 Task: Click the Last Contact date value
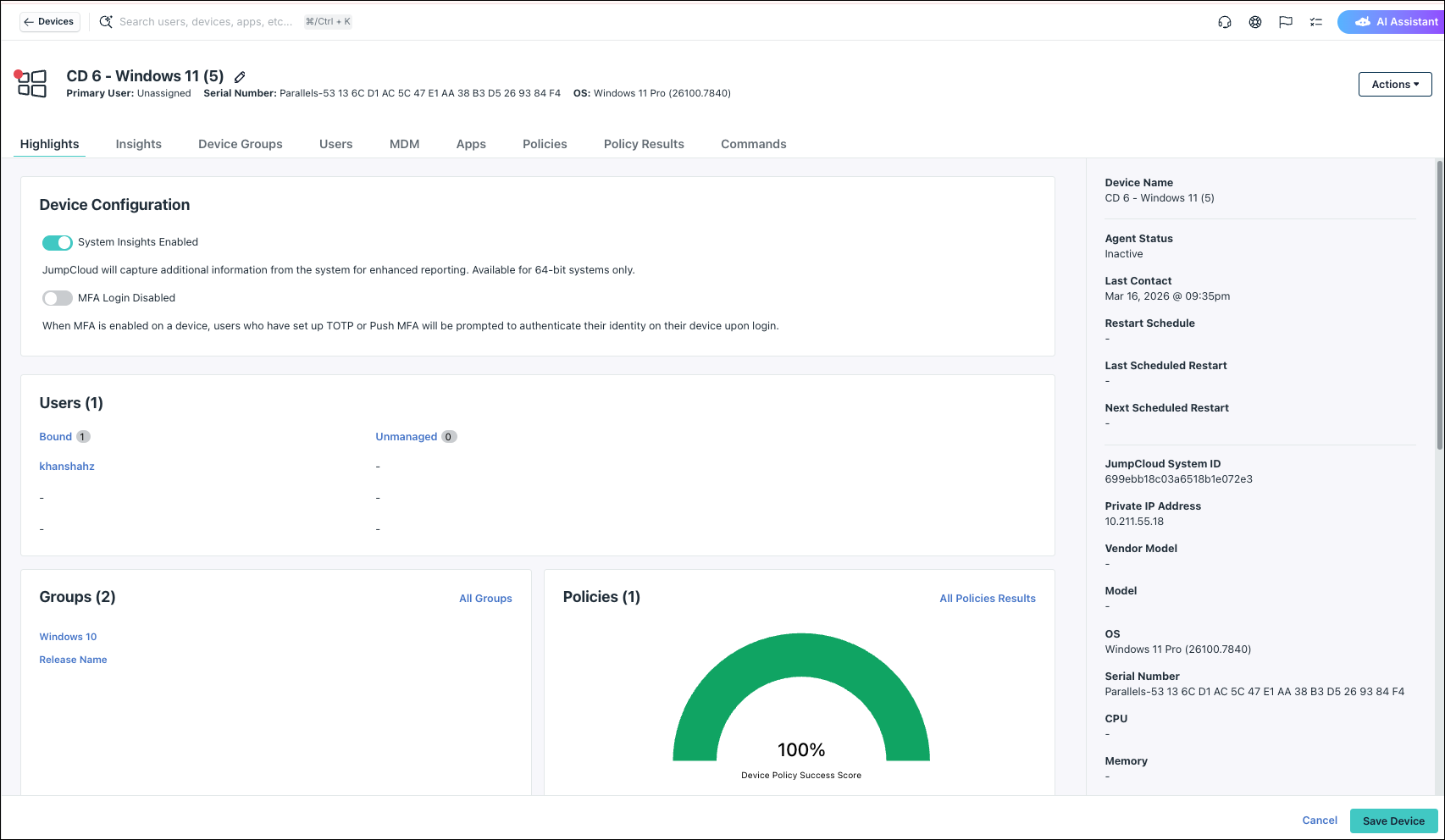pos(1167,296)
